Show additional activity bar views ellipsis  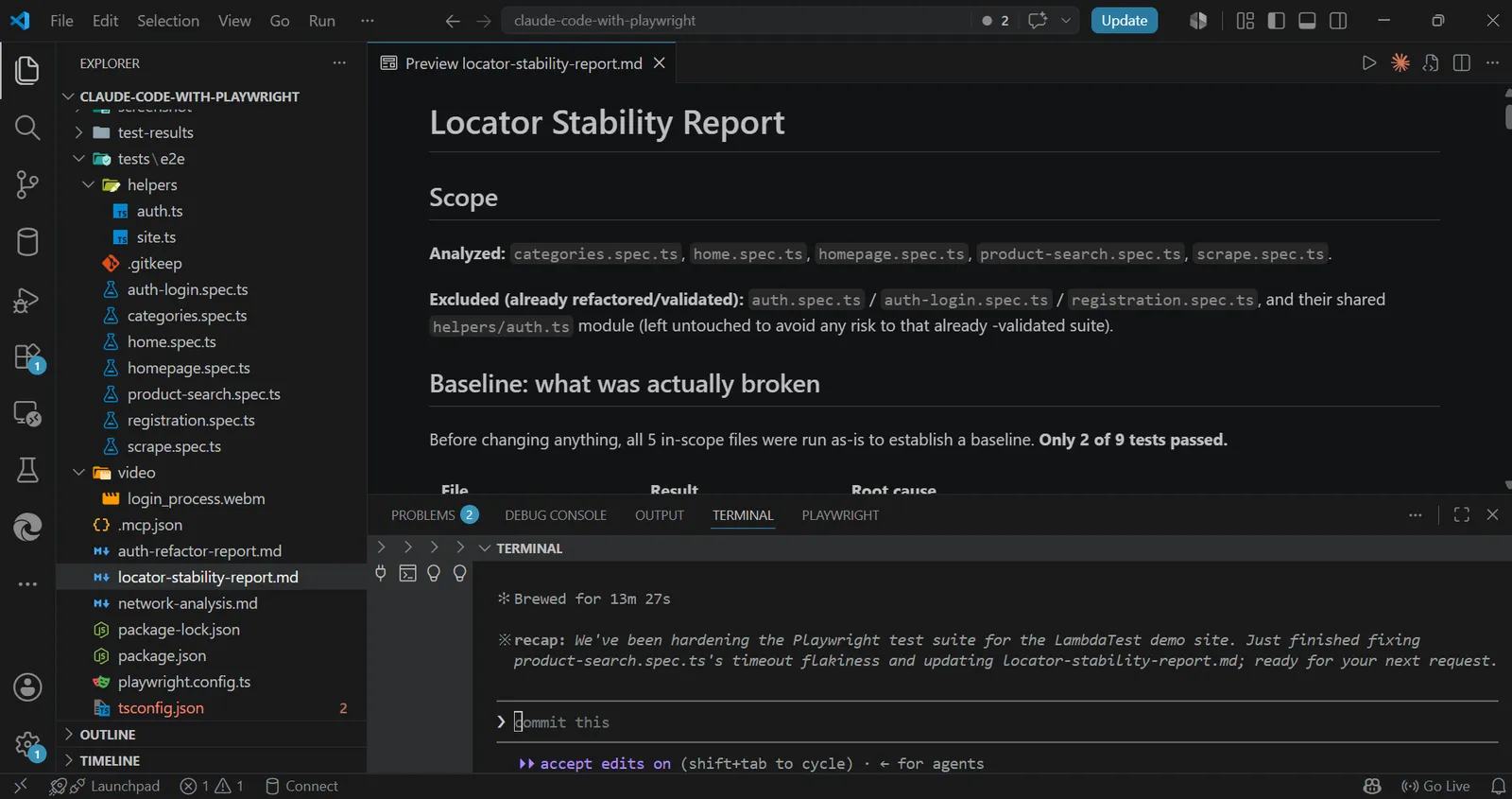27,584
